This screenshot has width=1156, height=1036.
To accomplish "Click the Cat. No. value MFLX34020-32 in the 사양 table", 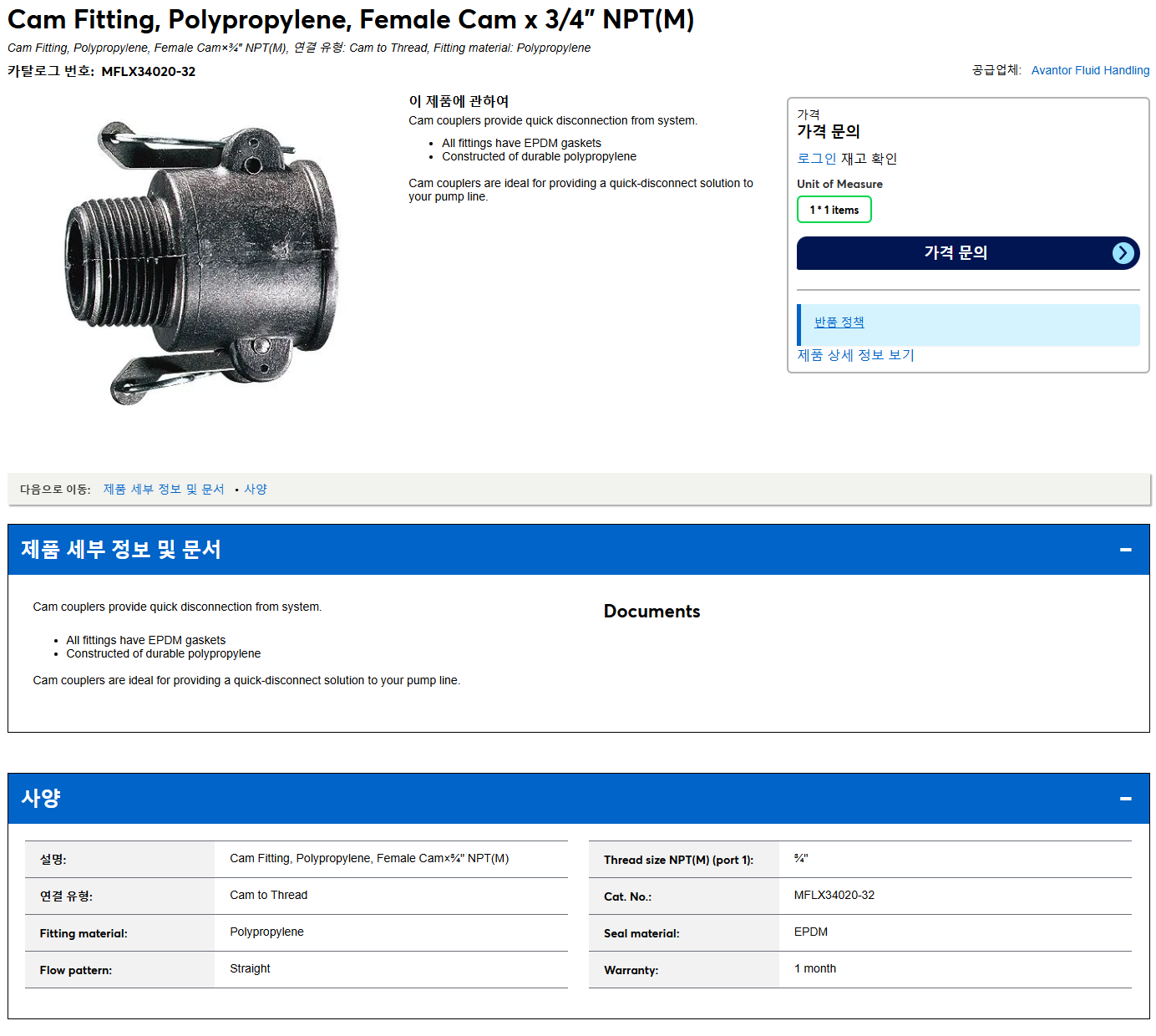I will pyautogui.click(x=834, y=895).
